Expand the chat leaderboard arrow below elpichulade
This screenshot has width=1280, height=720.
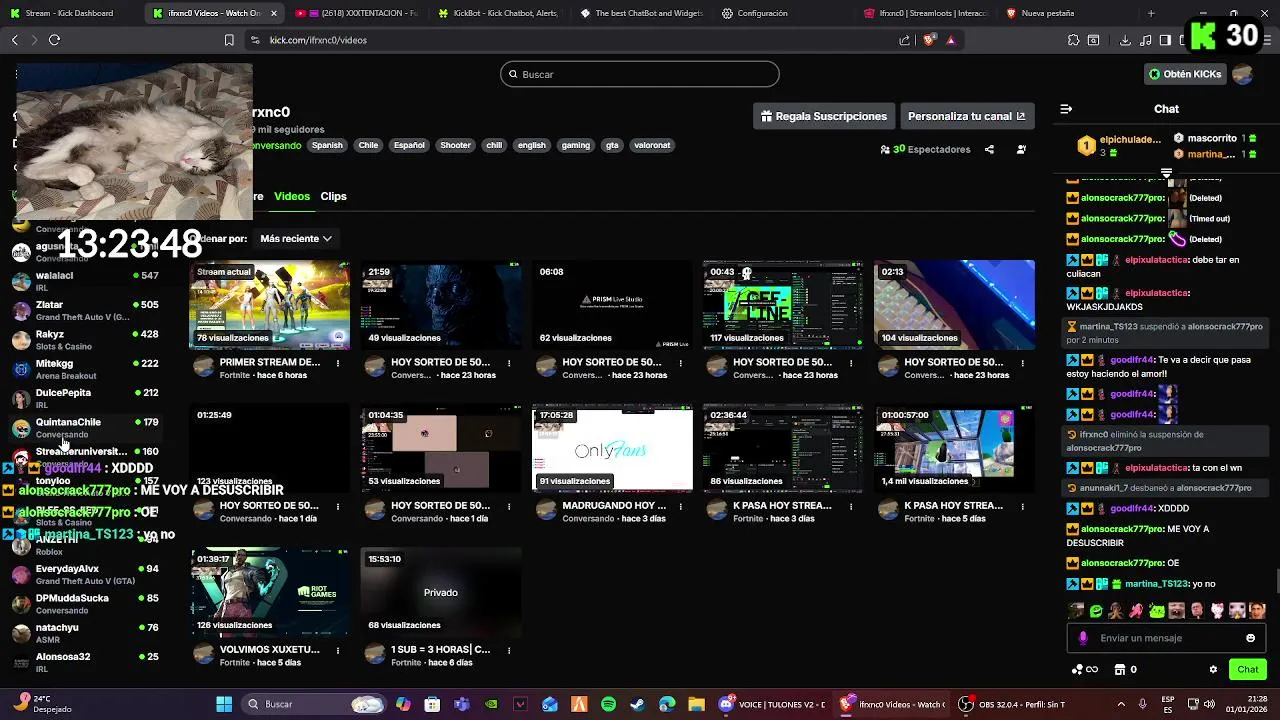[x=1166, y=173]
